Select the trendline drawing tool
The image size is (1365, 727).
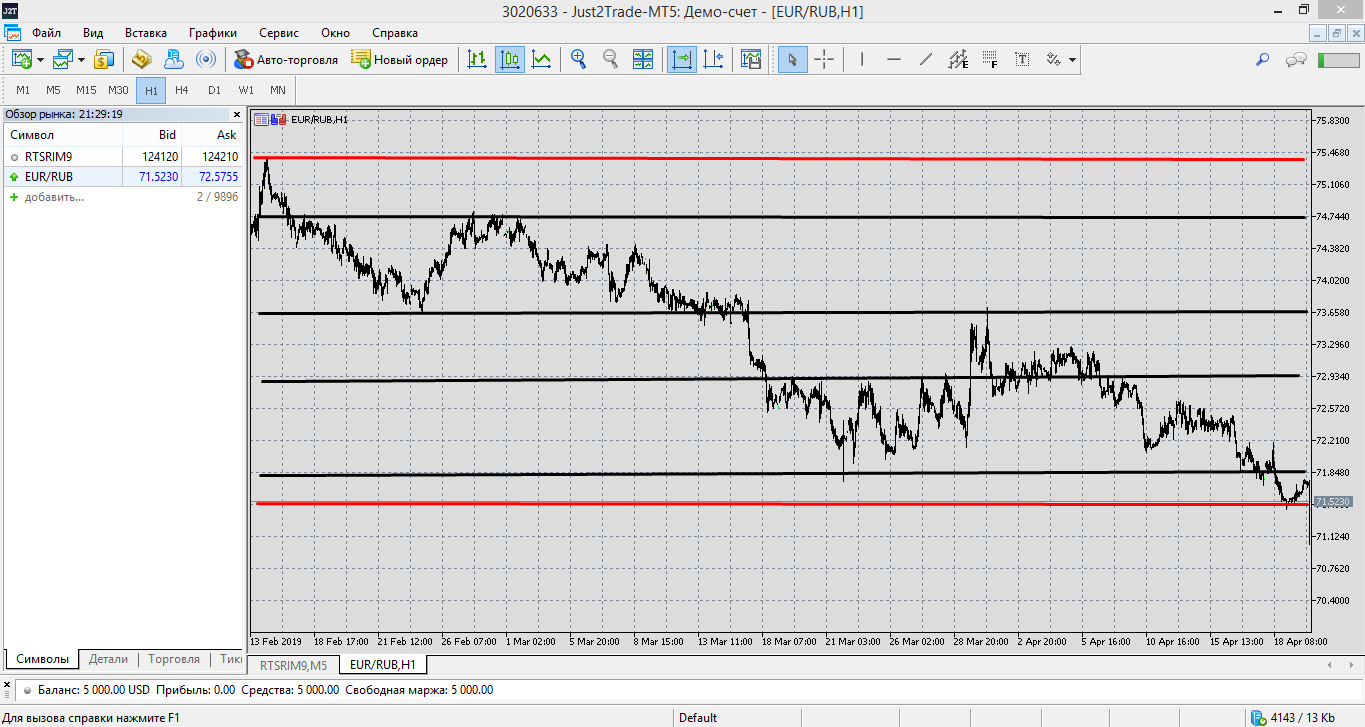point(926,59)
